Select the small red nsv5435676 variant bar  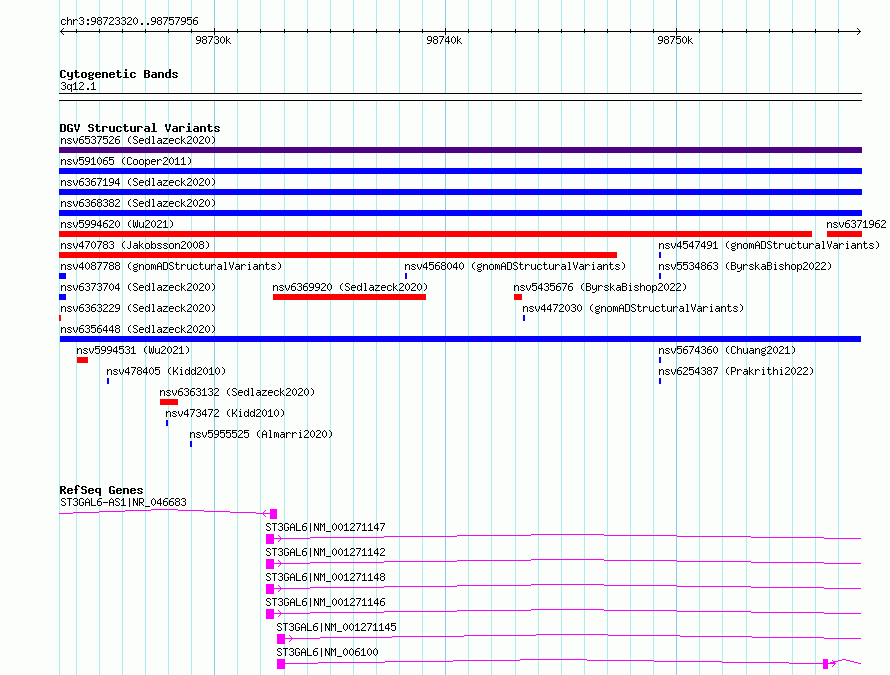(518, 297)
